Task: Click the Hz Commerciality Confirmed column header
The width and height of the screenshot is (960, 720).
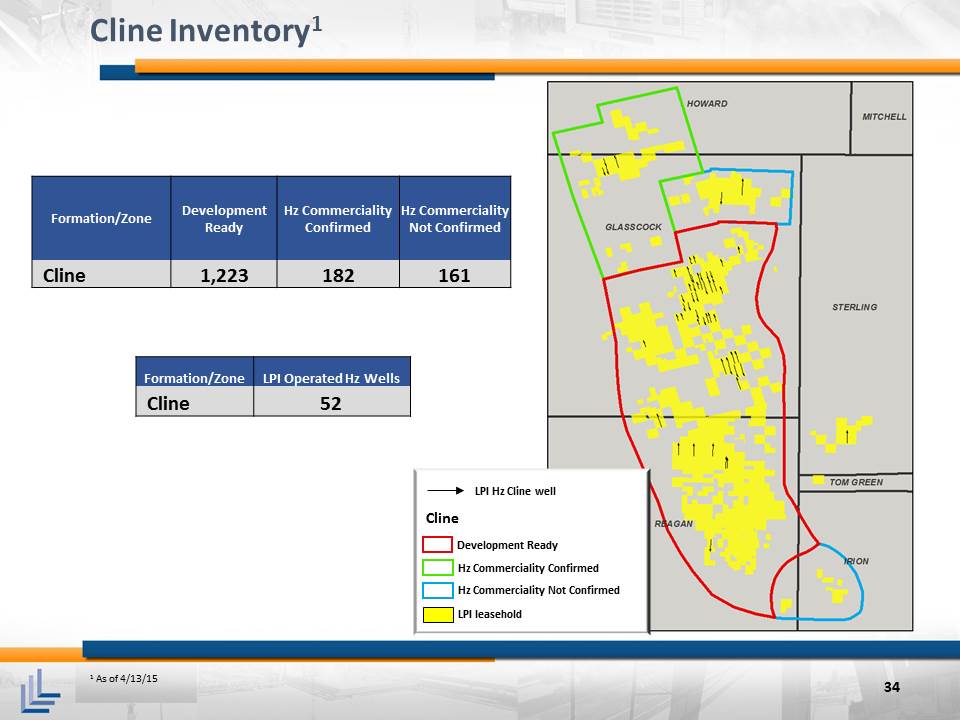Action: tap(338, 219)
